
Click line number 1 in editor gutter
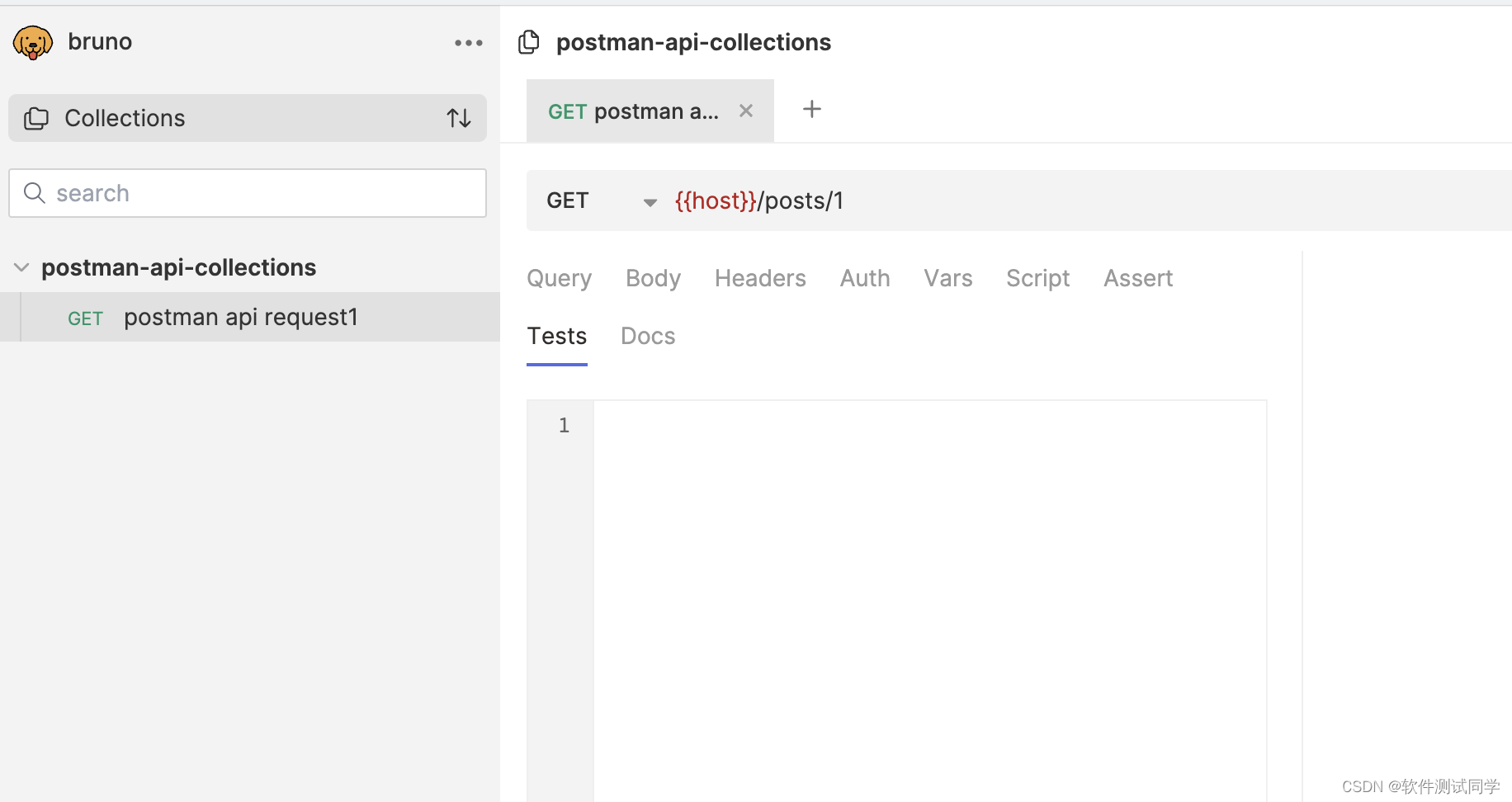pos(564,425)
